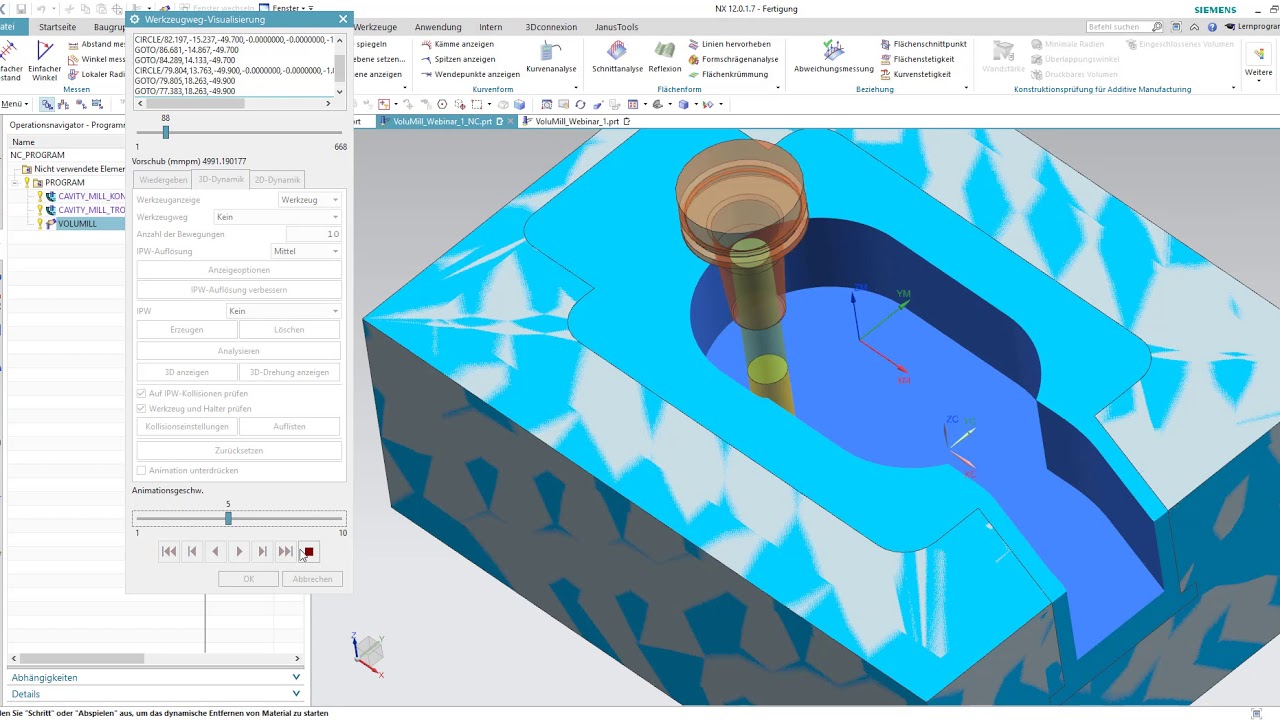
Task: Rewind animation to the very beginning
Action: (x=169, y=551)
